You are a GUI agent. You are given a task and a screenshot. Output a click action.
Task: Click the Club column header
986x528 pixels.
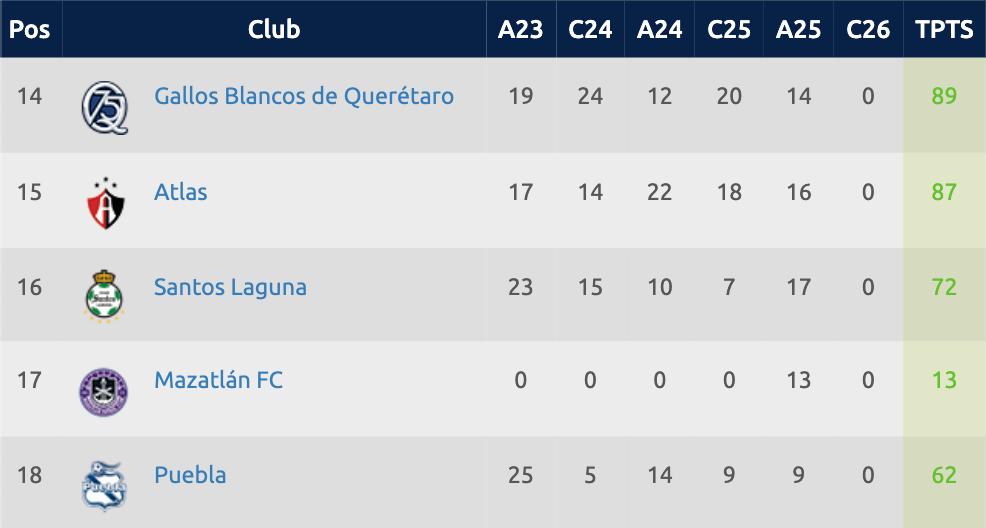point(274,29)
